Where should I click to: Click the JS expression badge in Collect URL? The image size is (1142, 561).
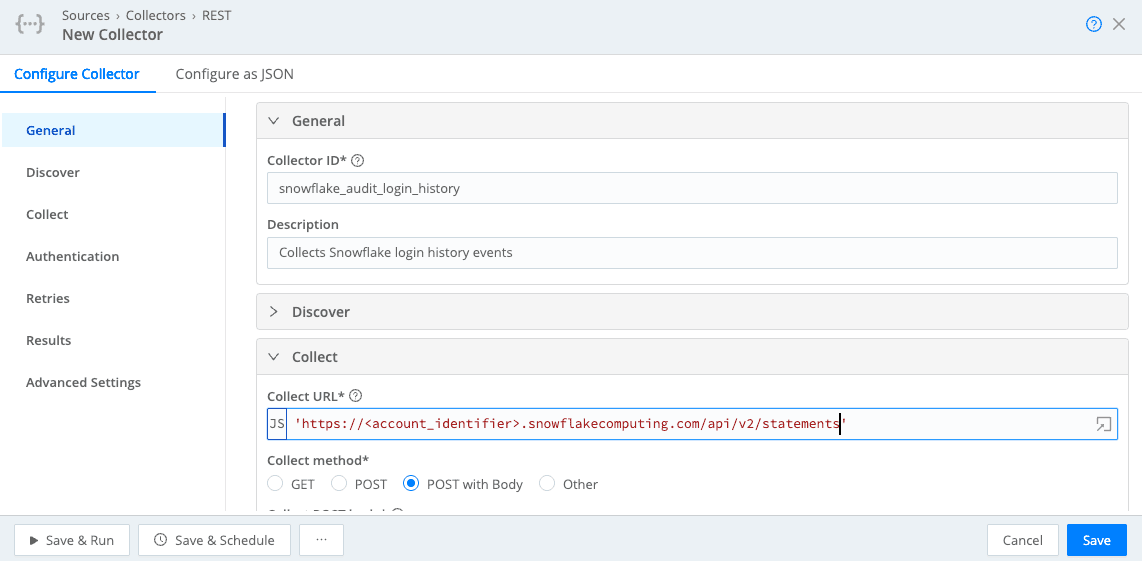pos(277,424)
